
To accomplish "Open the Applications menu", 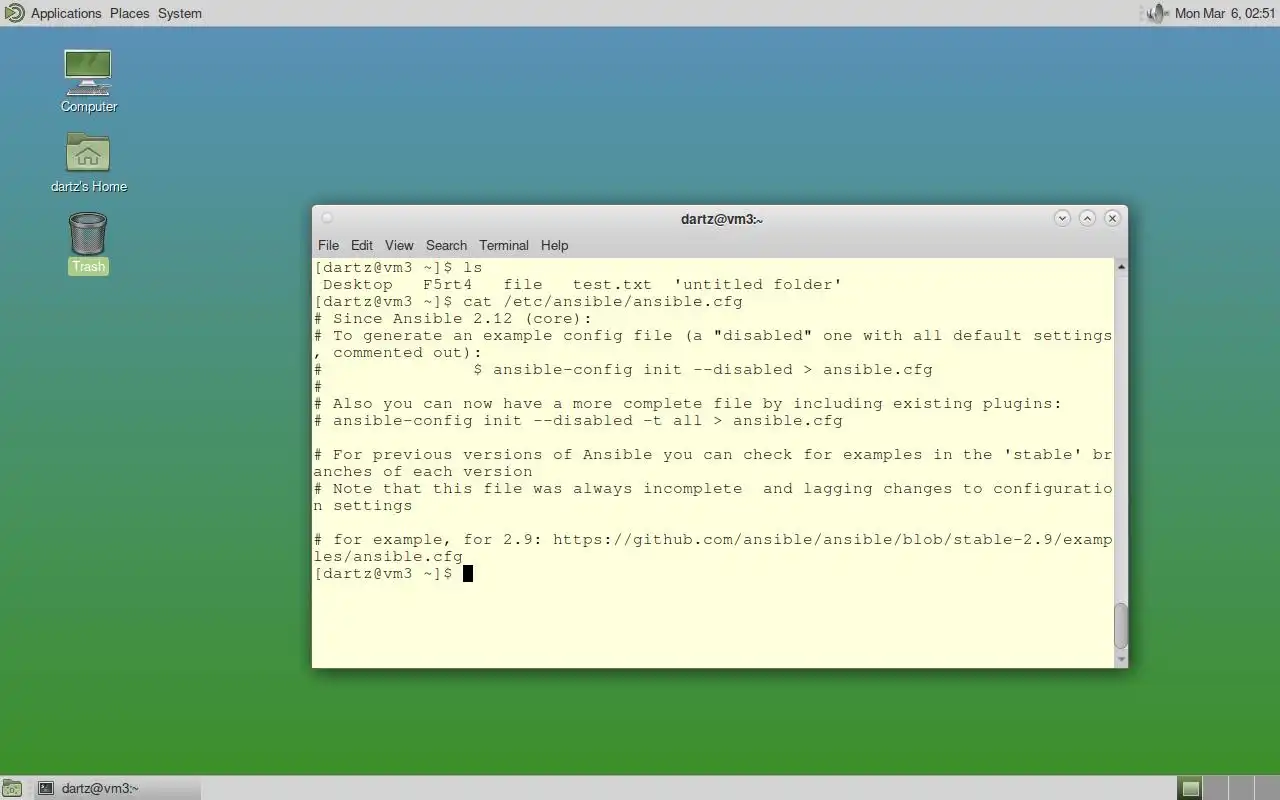I will pos(66,13).
